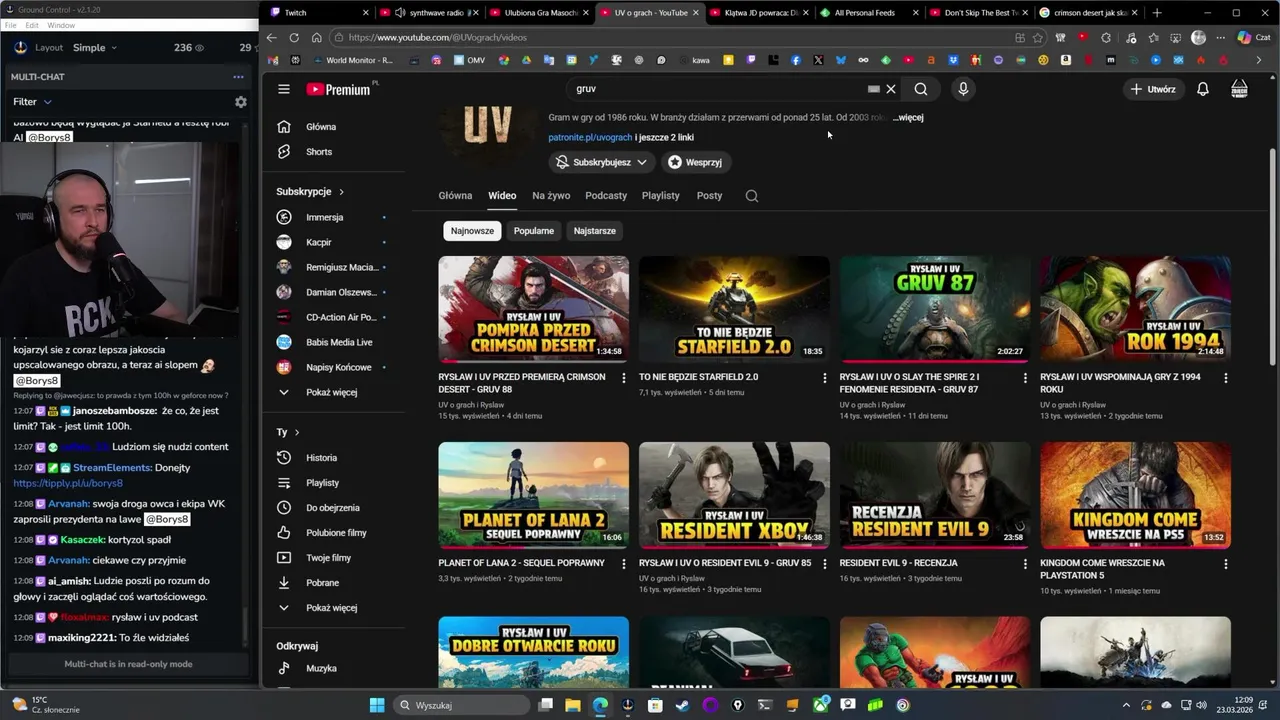Switch to Podcasty channel tab
This screenshot has height=720, width=1280.
(606, 196)
